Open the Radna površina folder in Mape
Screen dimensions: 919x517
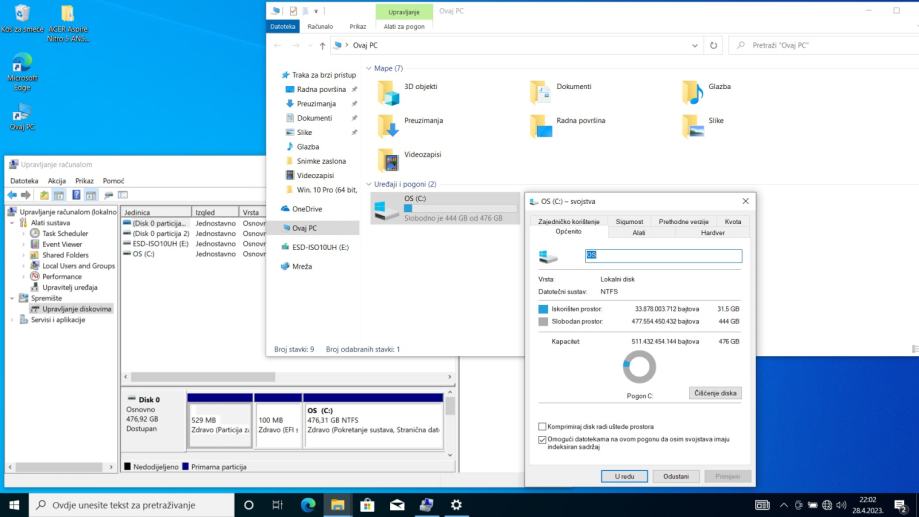tap(567, 126)
